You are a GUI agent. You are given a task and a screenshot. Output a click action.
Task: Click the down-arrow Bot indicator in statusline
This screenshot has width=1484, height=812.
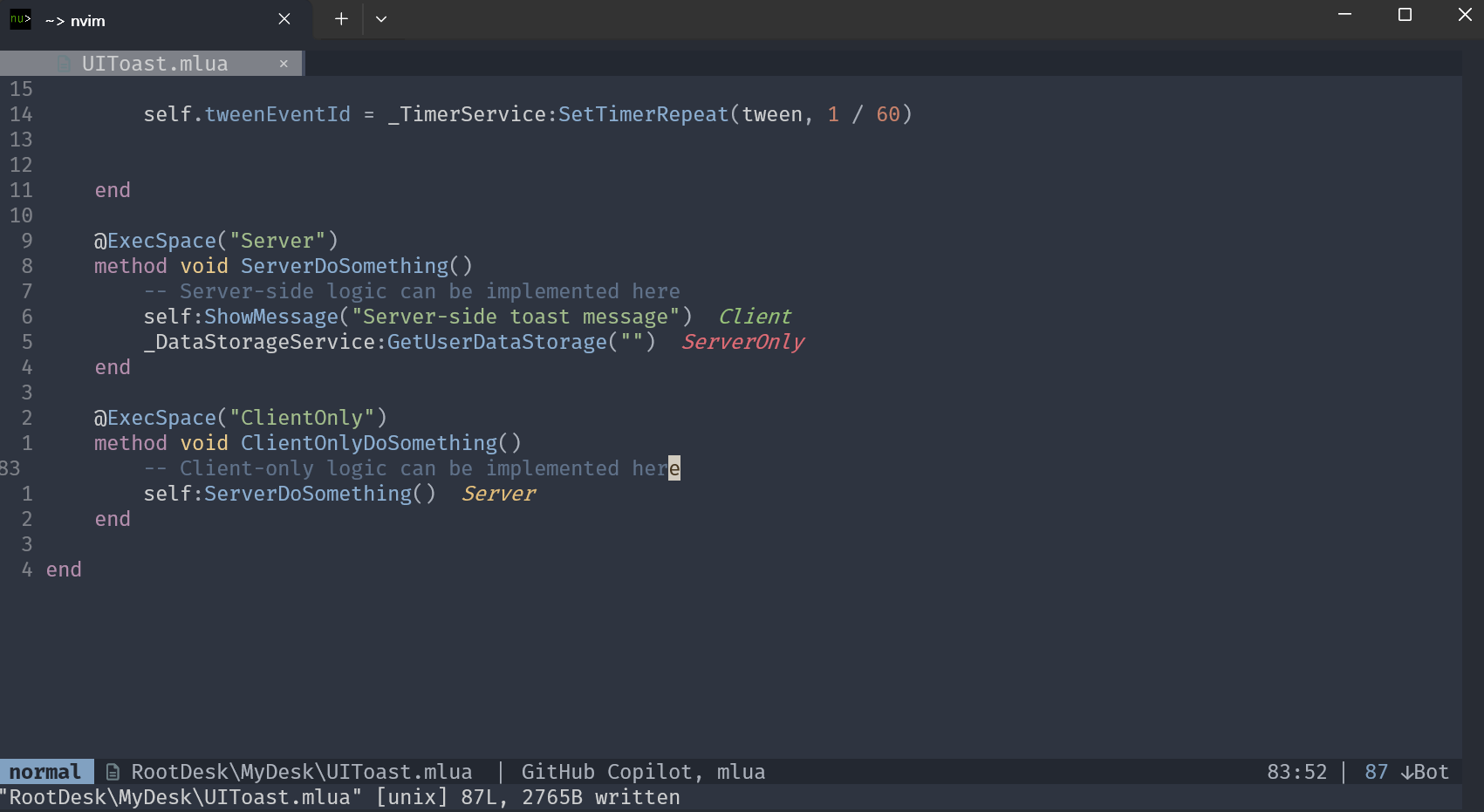click(x=1424, y=772)
